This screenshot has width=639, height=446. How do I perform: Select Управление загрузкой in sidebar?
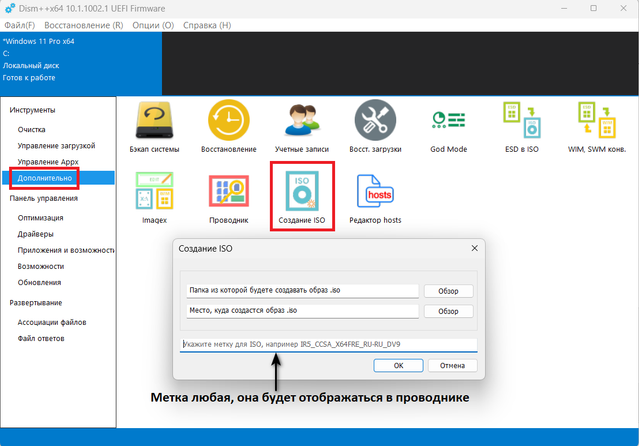(56, 146)
